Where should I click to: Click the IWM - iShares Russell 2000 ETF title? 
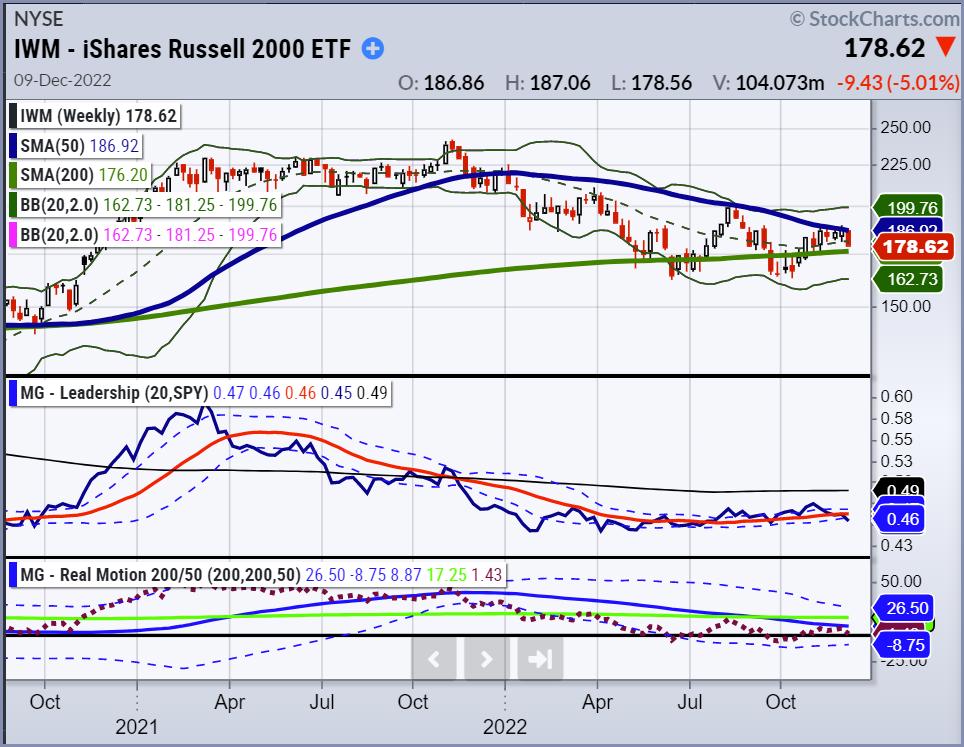pos(182,49)
